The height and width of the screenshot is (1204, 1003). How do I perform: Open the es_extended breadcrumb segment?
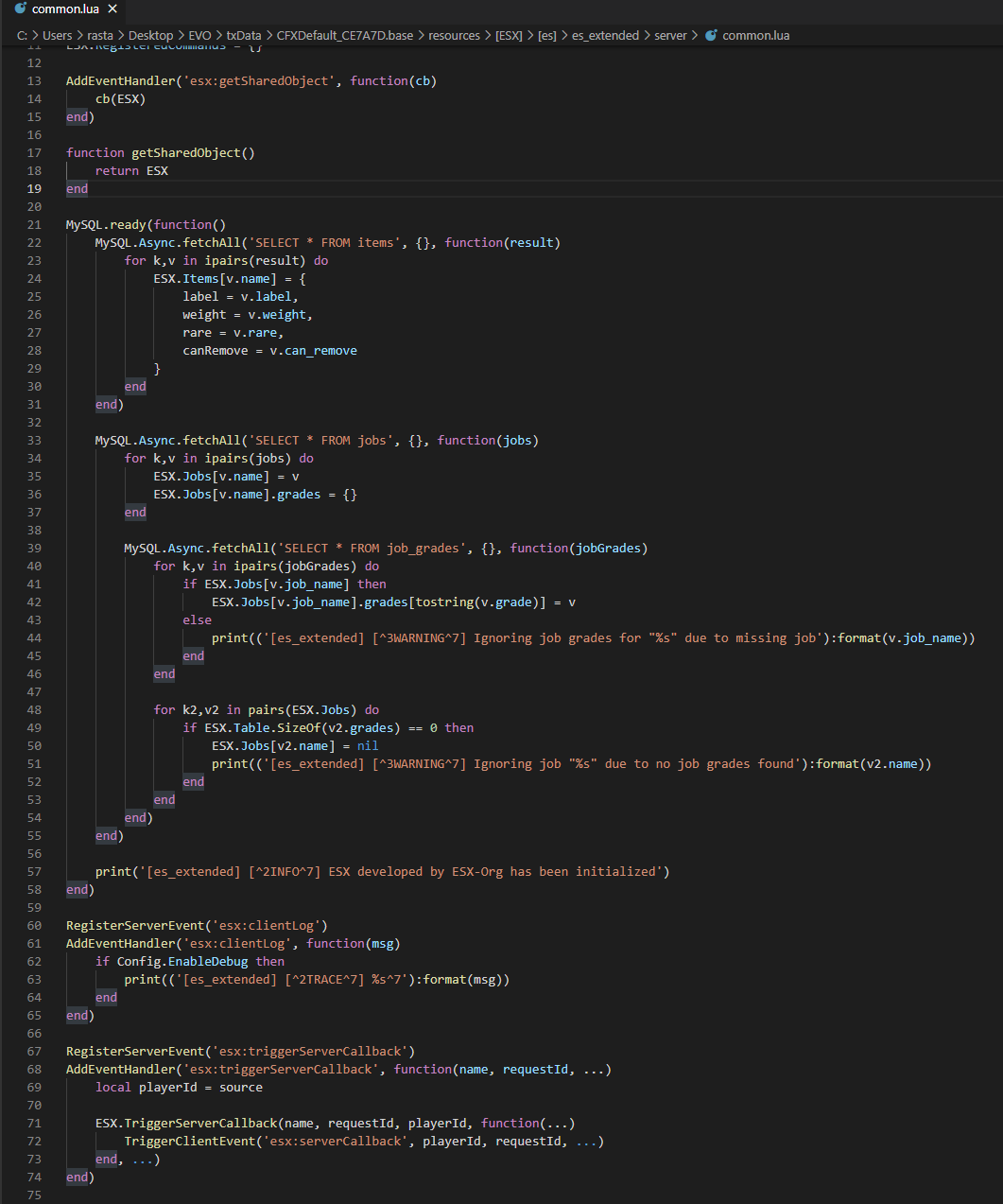click(605, 36)
